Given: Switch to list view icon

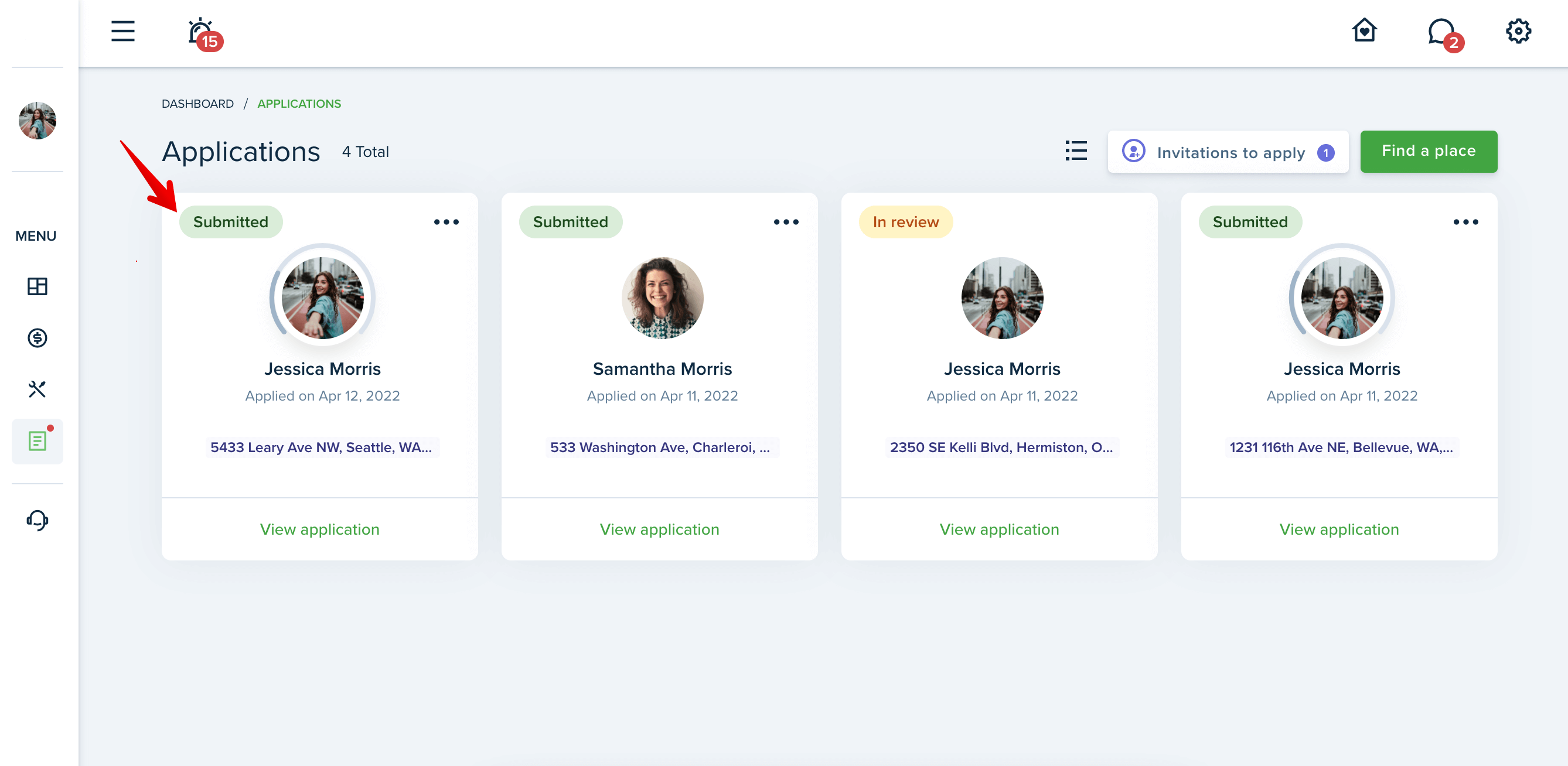Looking at the screenshot, I should click(x=1076, y=151).
